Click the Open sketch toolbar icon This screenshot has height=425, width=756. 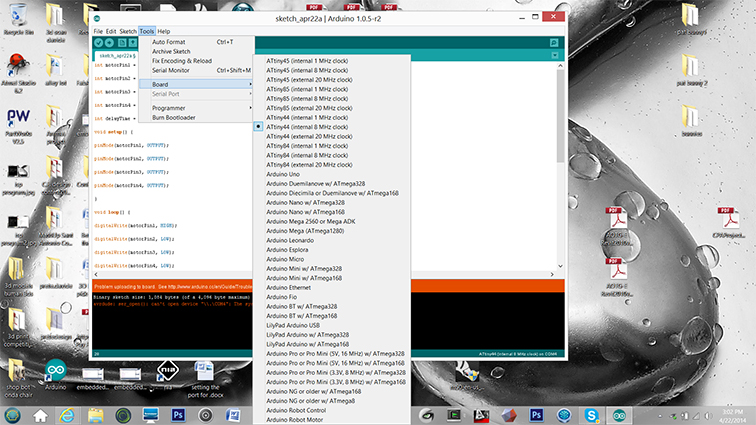pos(133,43)
